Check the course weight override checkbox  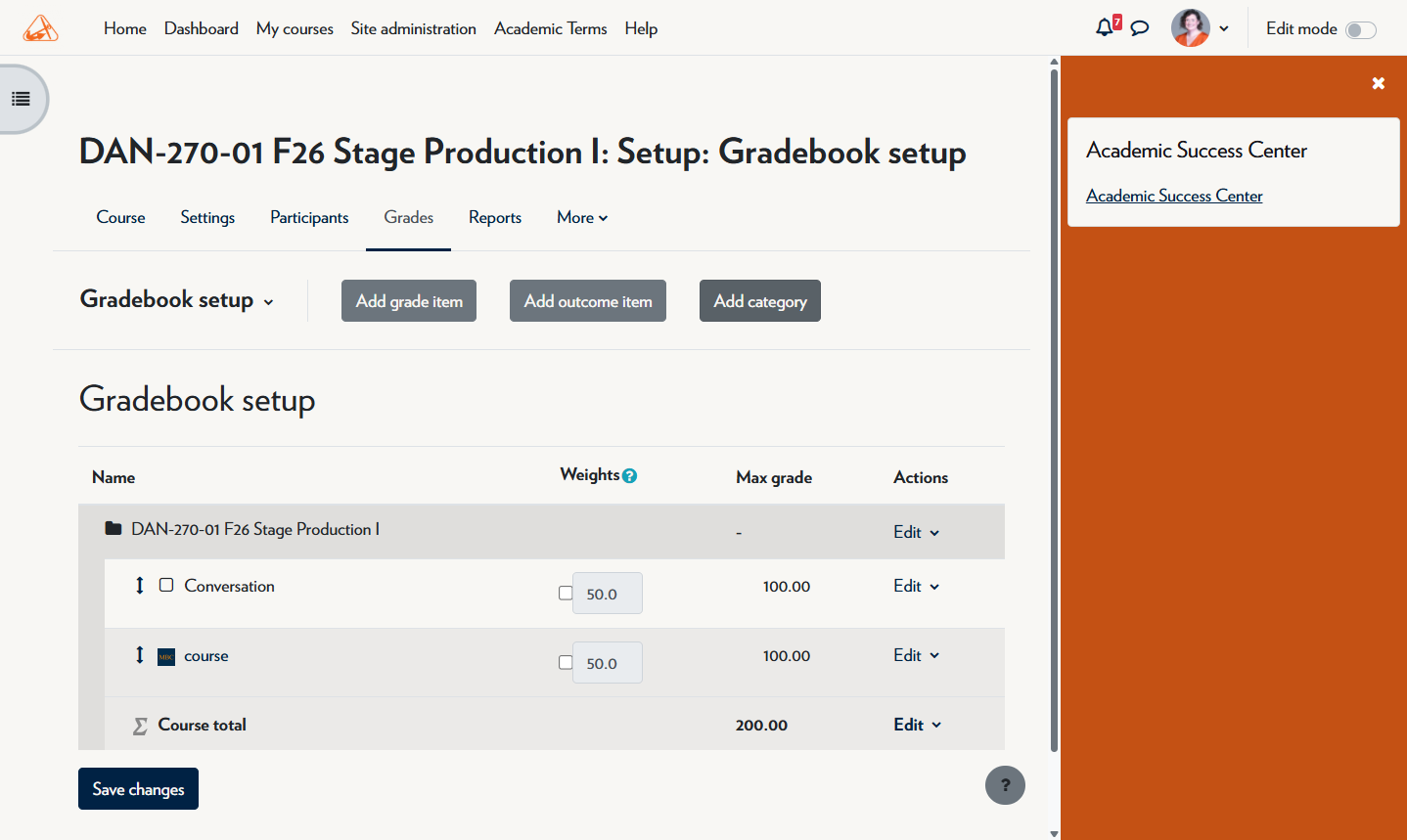click(566, 662)
